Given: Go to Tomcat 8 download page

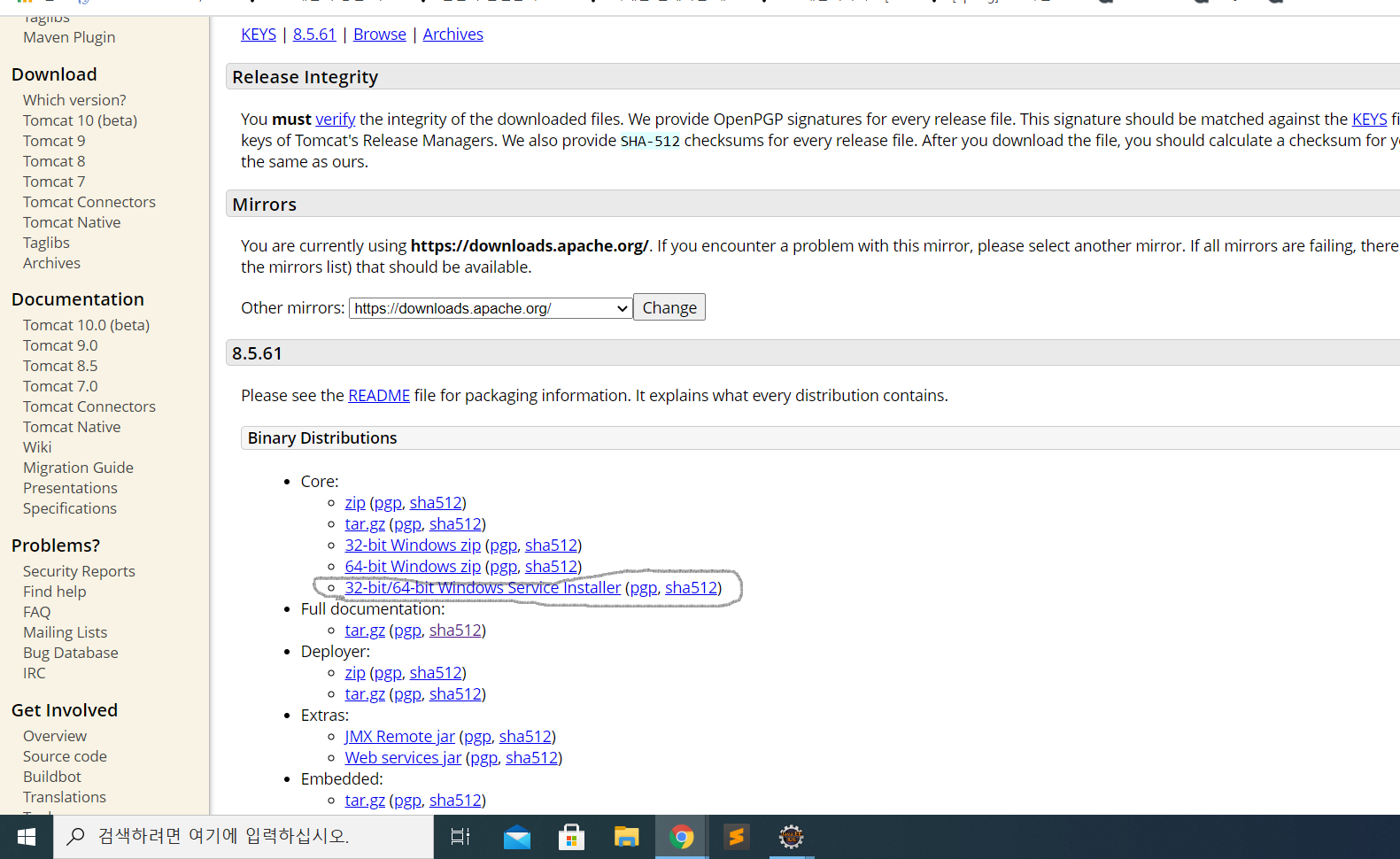Looking at the screenshot, I should [x=54, y=161].
